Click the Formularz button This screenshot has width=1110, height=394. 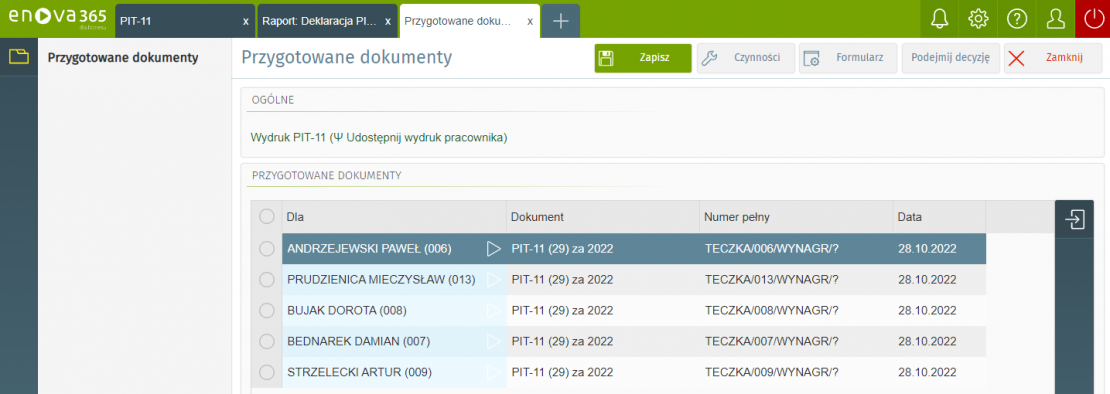[x=848, y=58]
